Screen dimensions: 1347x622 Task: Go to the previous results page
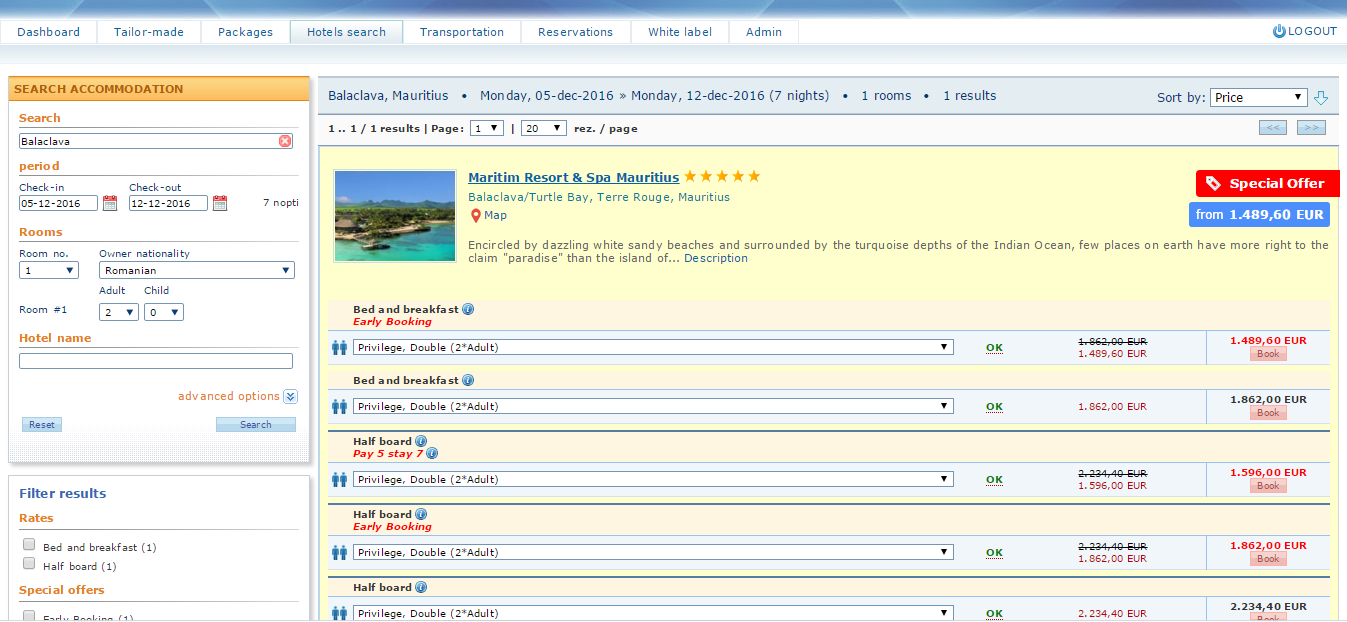pos(1272,128)
